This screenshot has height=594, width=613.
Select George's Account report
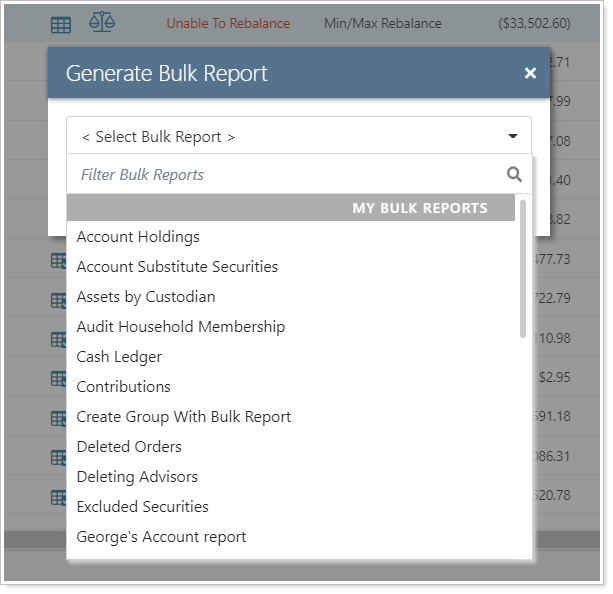coord(162,537)
